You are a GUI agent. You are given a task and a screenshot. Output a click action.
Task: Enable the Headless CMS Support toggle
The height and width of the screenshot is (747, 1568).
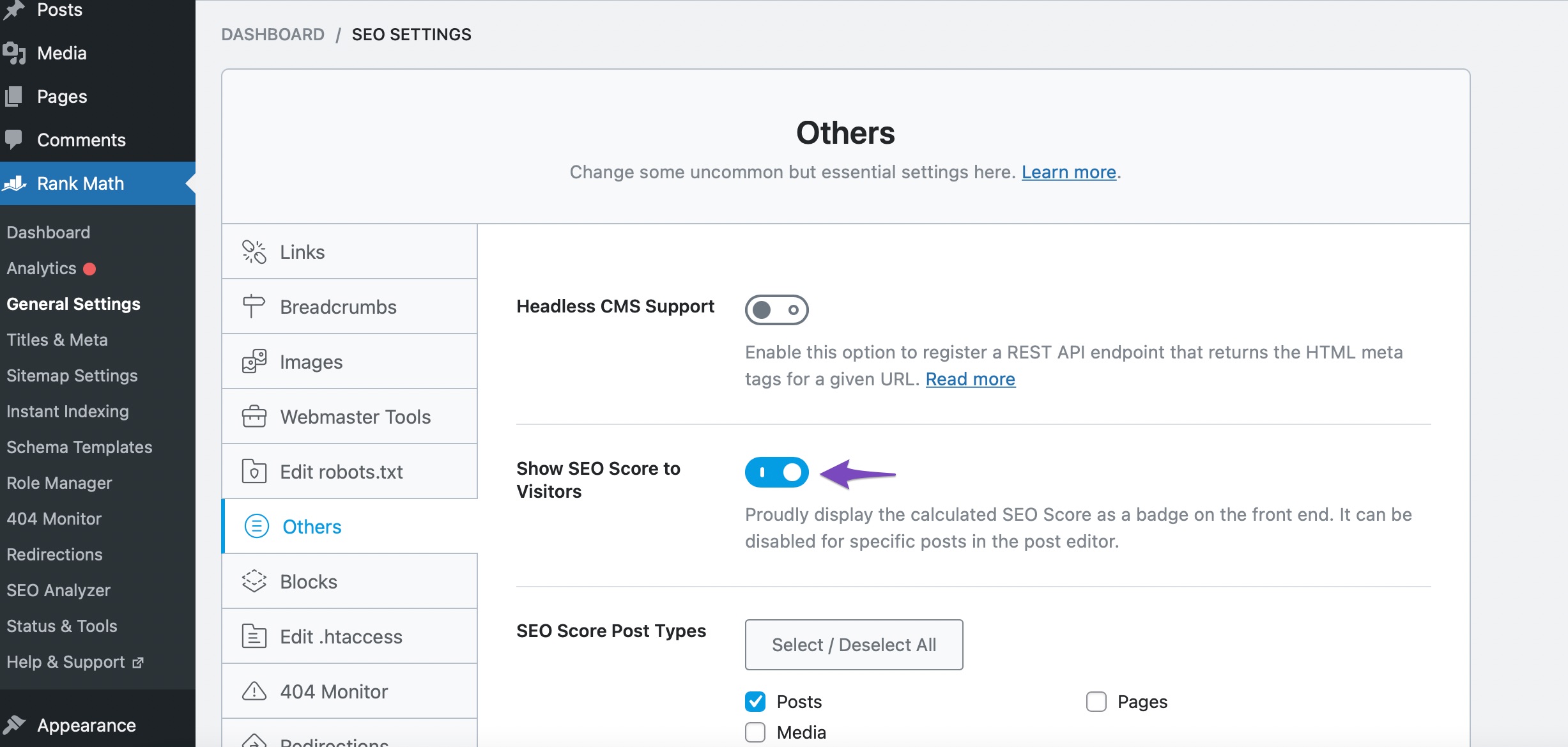click(776, 310)
